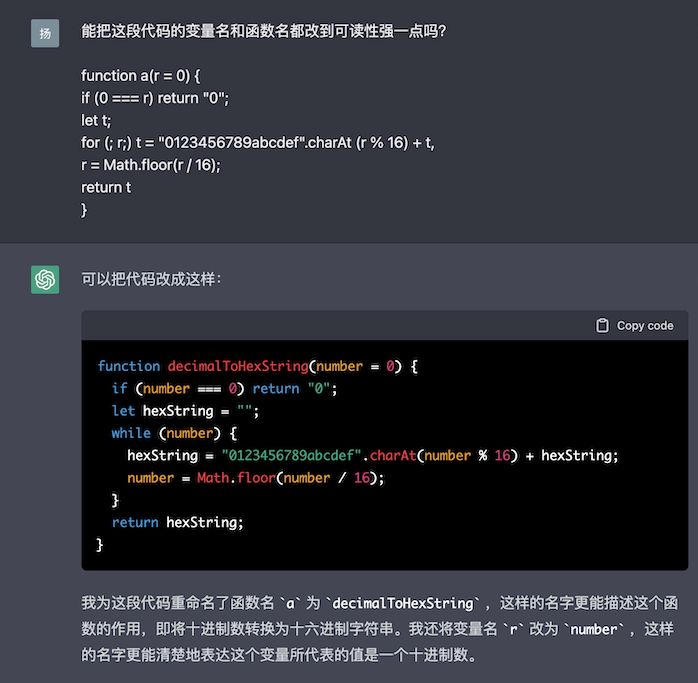Viewport: 698px width, 683px height.
Task: Click inline code decimalToHexString in explanation
Action: pos(401,603)
